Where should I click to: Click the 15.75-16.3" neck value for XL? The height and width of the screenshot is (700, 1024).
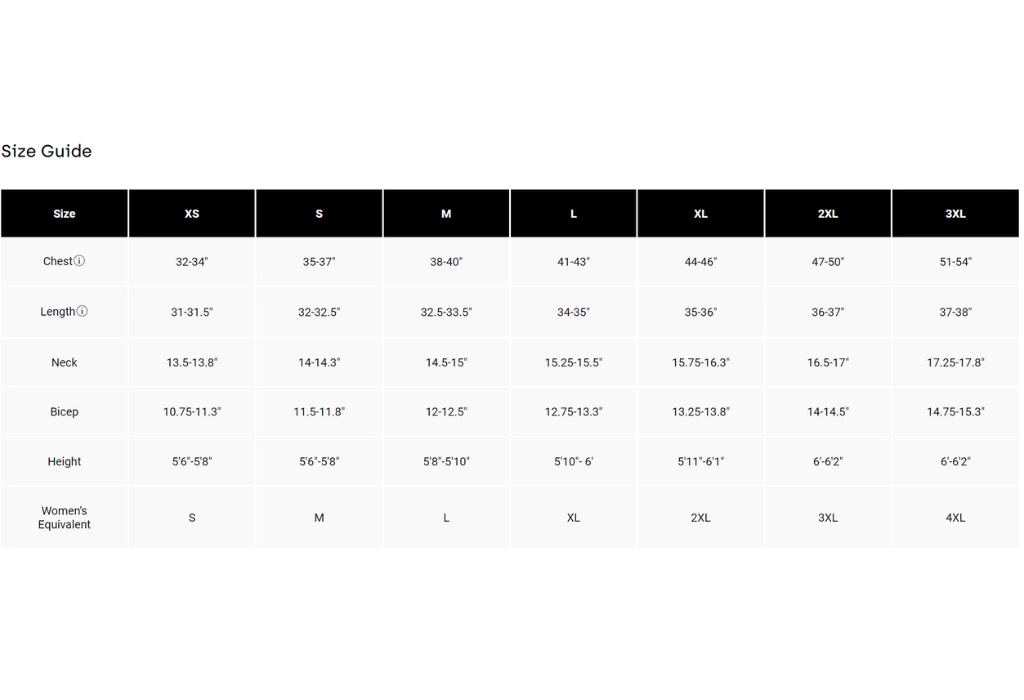pos(700,362)
